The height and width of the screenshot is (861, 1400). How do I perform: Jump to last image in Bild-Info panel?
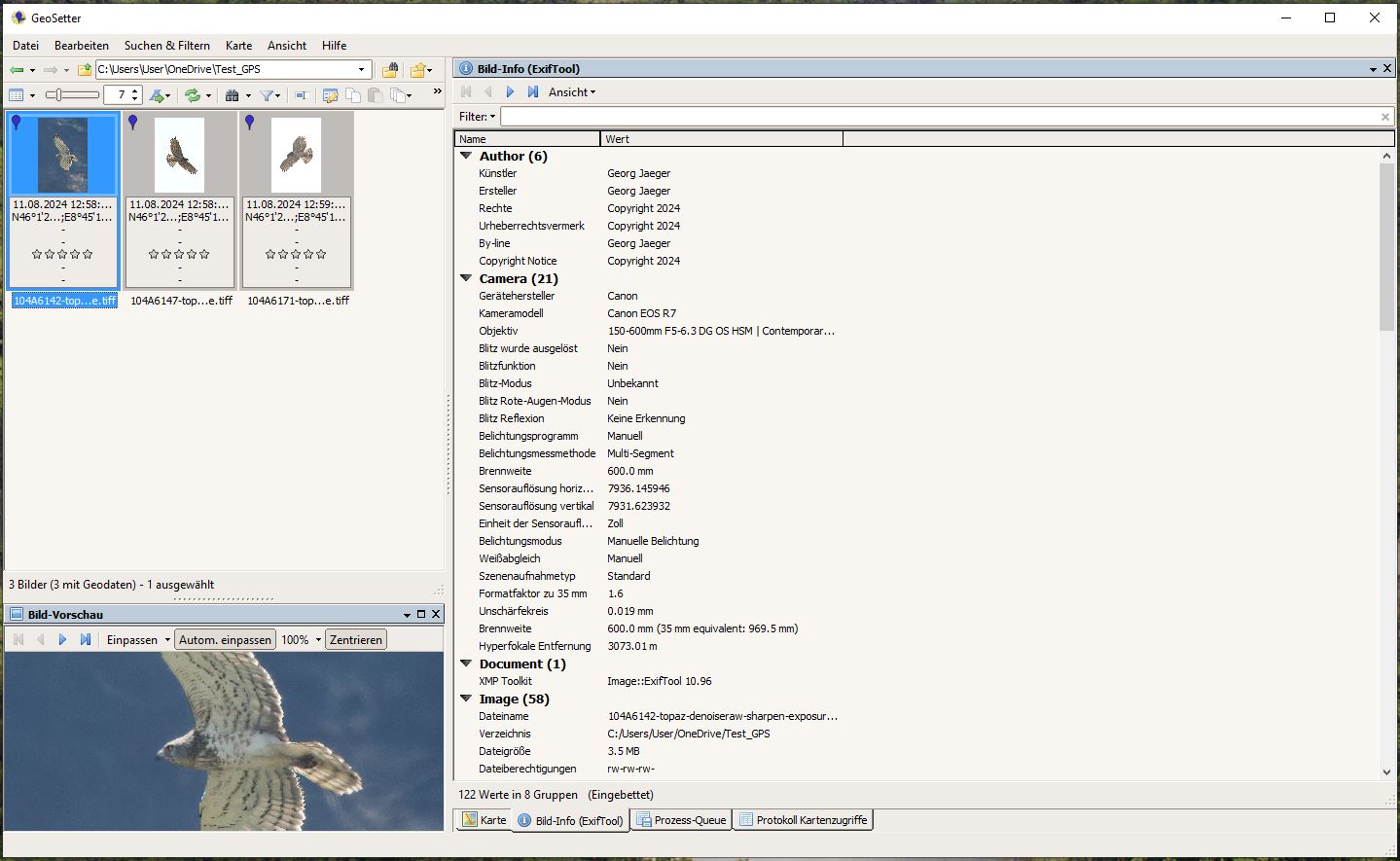[x=533, y=92]
